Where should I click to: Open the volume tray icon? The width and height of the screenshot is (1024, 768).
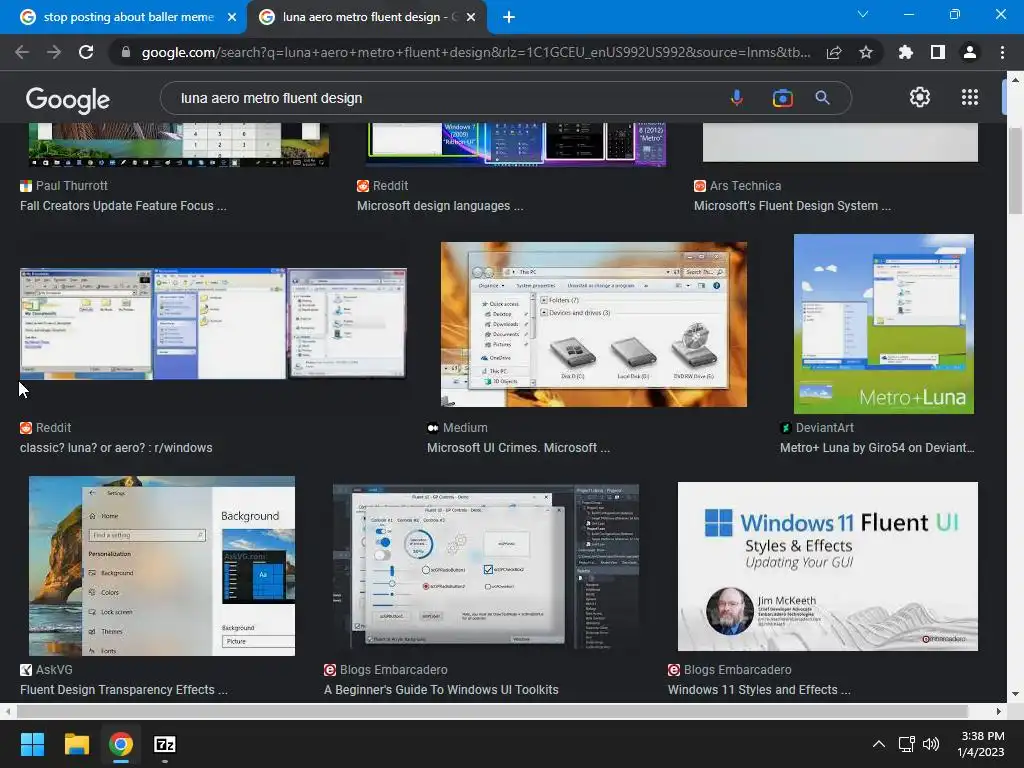[x=931, y=744]
